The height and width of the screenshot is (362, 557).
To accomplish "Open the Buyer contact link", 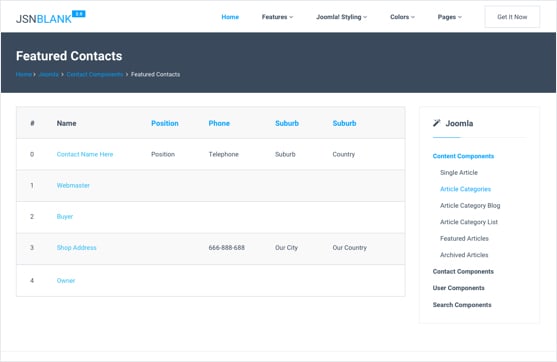I will [65, 216].
